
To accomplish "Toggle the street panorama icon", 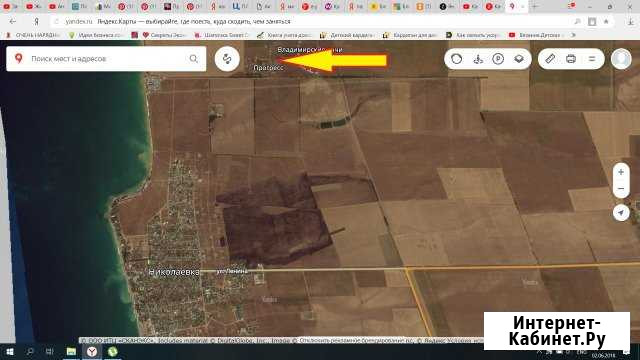I will [478, 59].
